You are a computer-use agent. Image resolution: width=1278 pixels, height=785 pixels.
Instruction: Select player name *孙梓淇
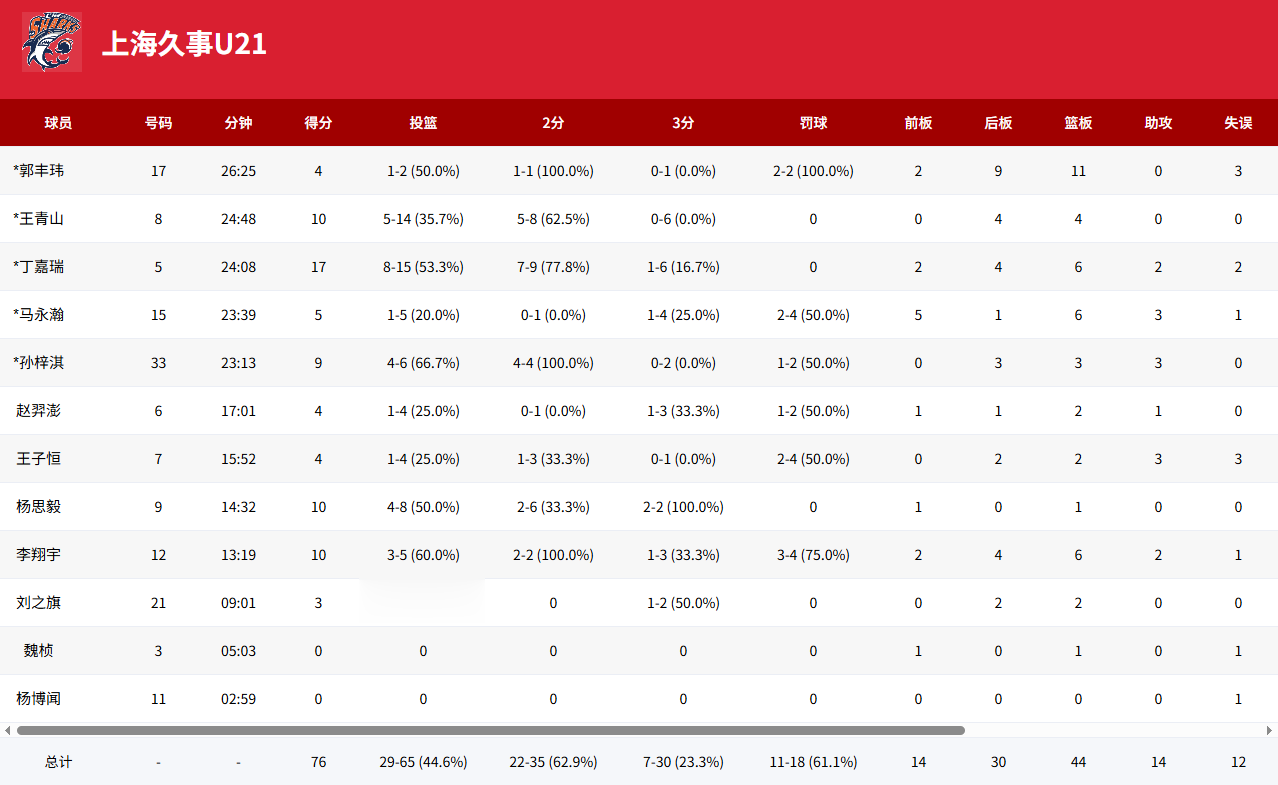(38, 363)
